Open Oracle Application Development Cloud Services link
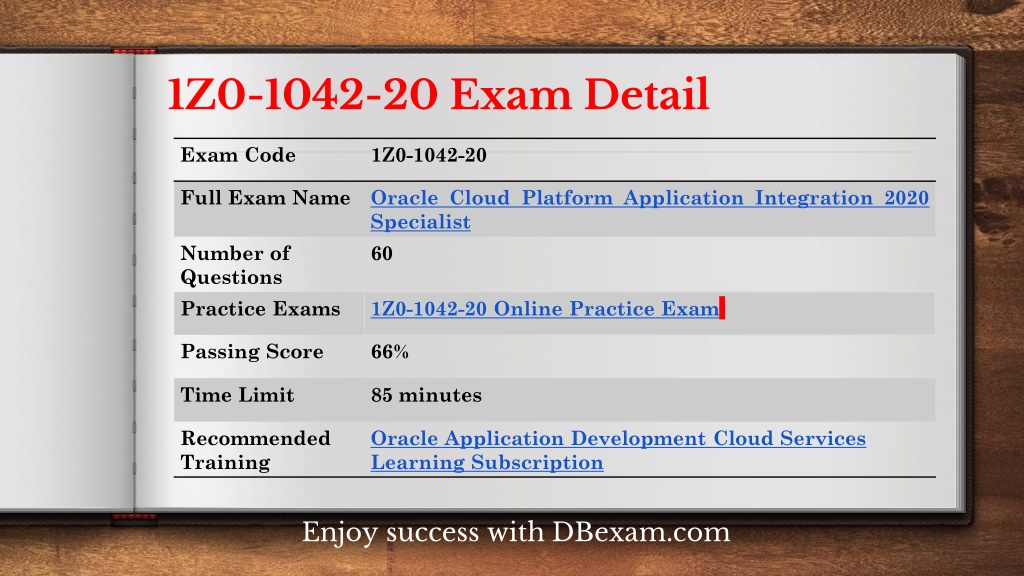 pos(618,450)
